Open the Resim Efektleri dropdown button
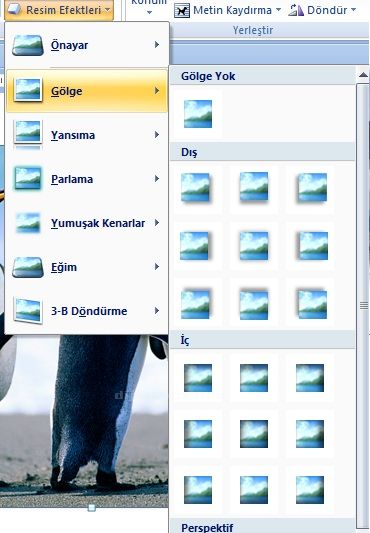 click(x=59, y=10)
